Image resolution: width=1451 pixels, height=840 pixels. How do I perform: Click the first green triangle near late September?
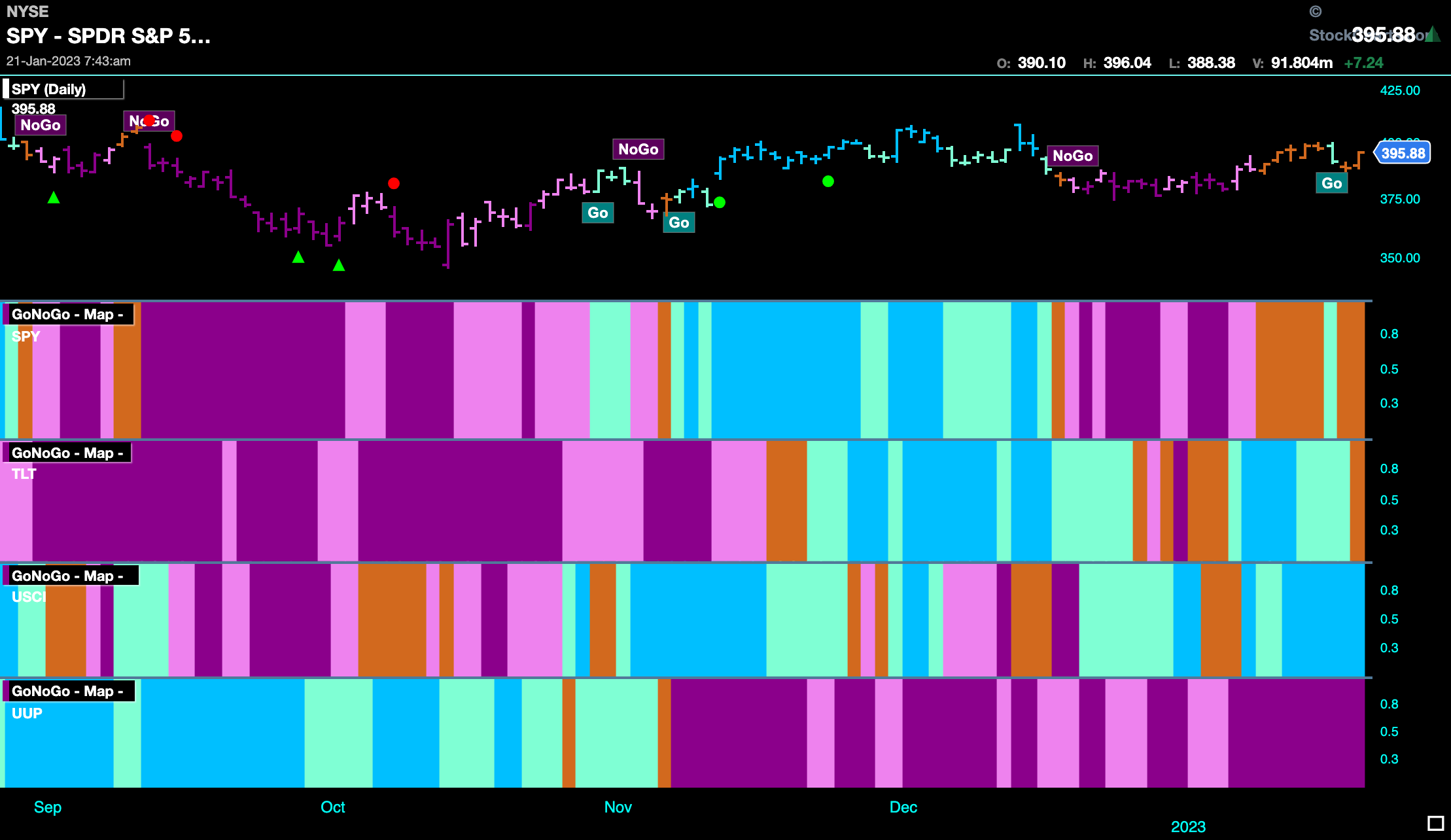(x=298, y=257)
